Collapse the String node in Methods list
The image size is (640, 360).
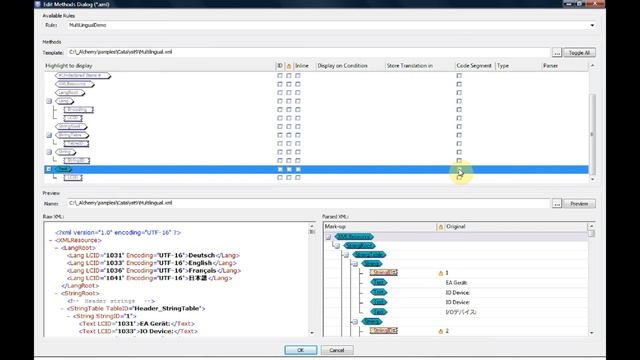click(49, 152)
